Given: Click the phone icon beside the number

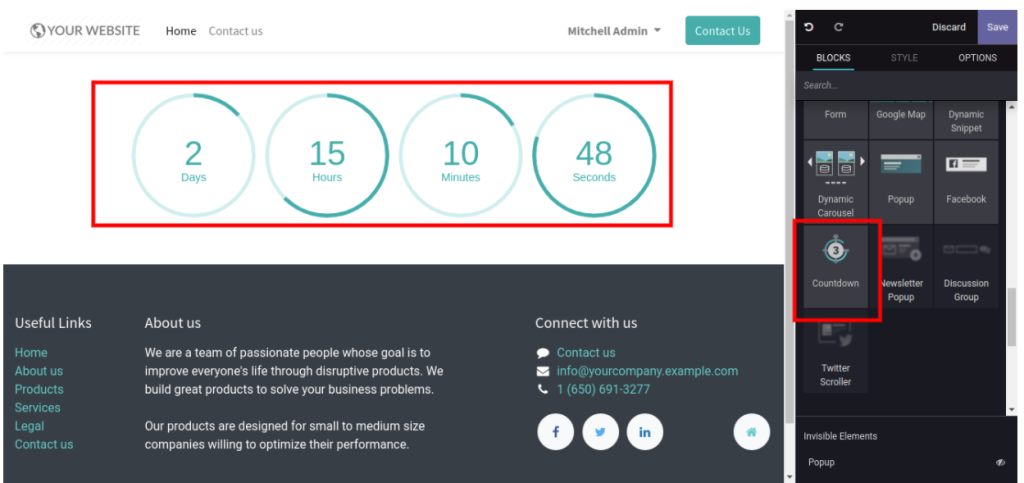Looking at the screenshot, I should 543,390.
